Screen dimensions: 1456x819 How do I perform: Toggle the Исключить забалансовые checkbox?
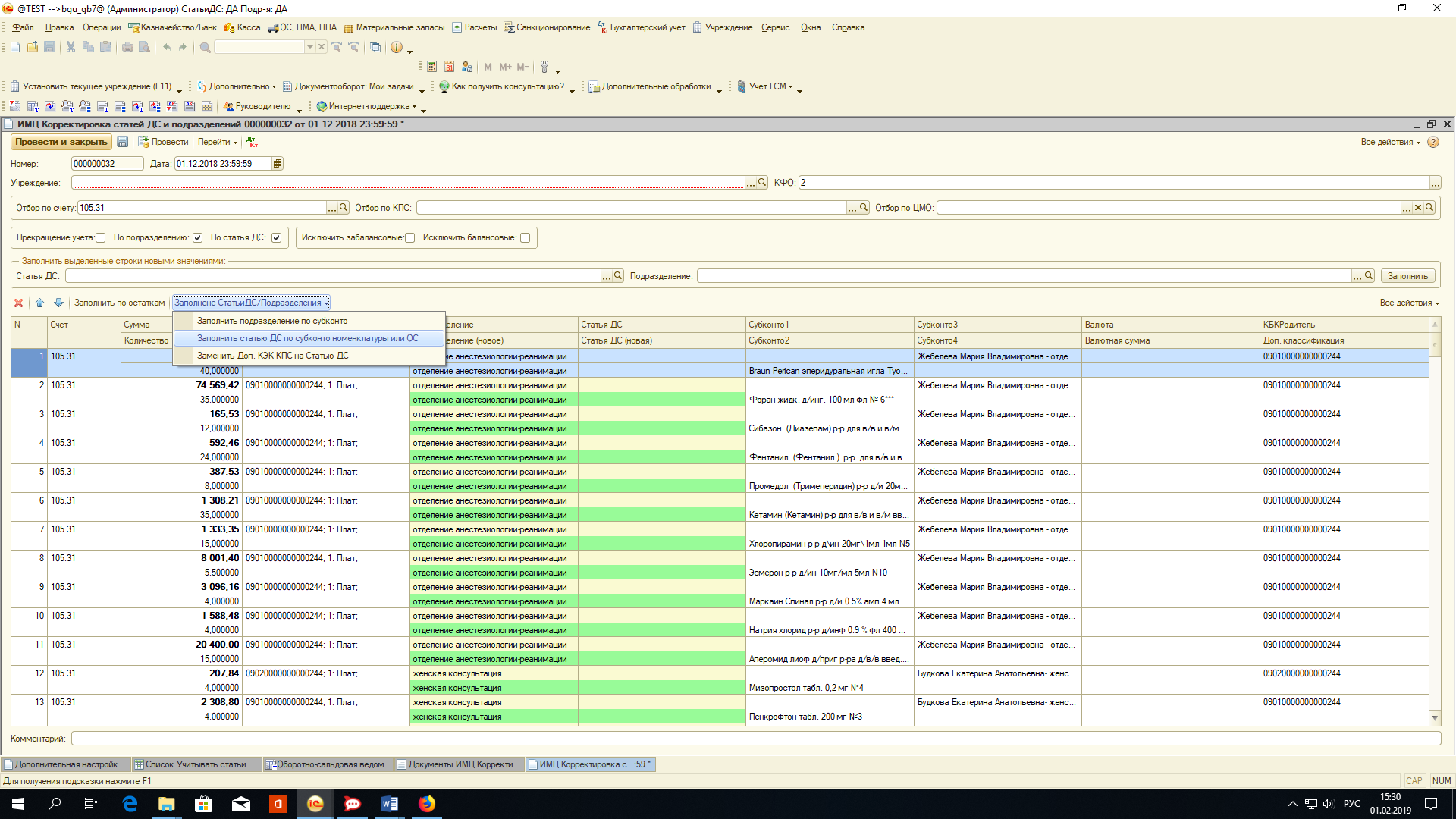click(410, 238)
